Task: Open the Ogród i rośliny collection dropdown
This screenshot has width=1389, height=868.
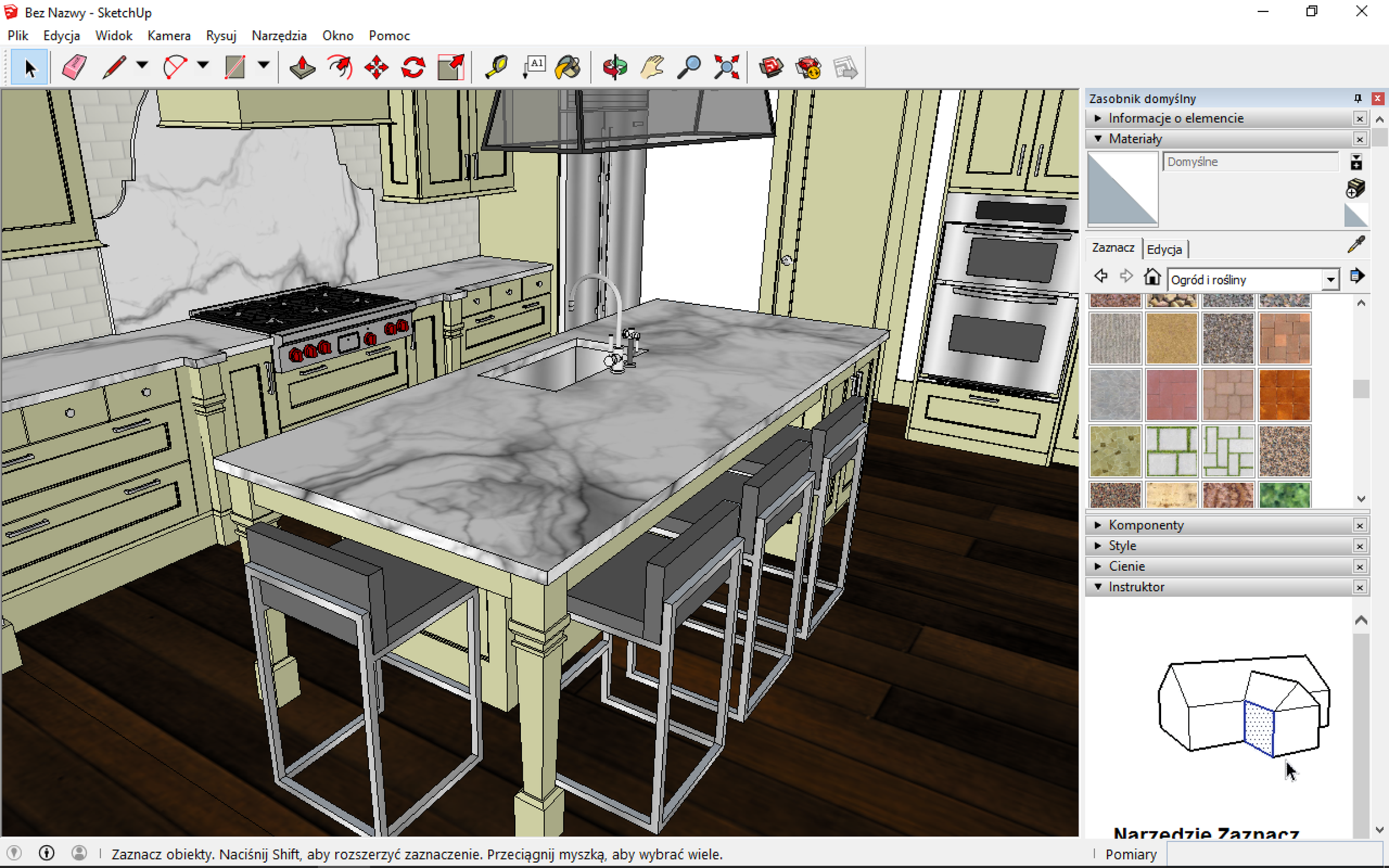Action: pos(1331,278)
